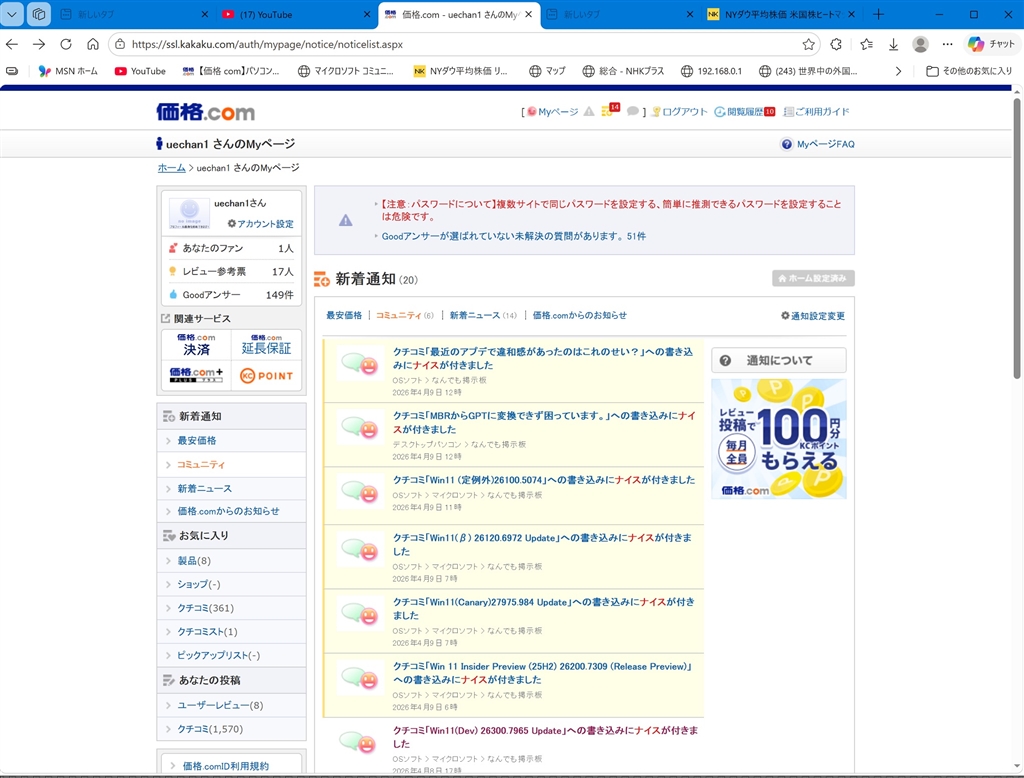1024x778 pixels.
Task: View レビュー参考票 count row
Action: 232,271
